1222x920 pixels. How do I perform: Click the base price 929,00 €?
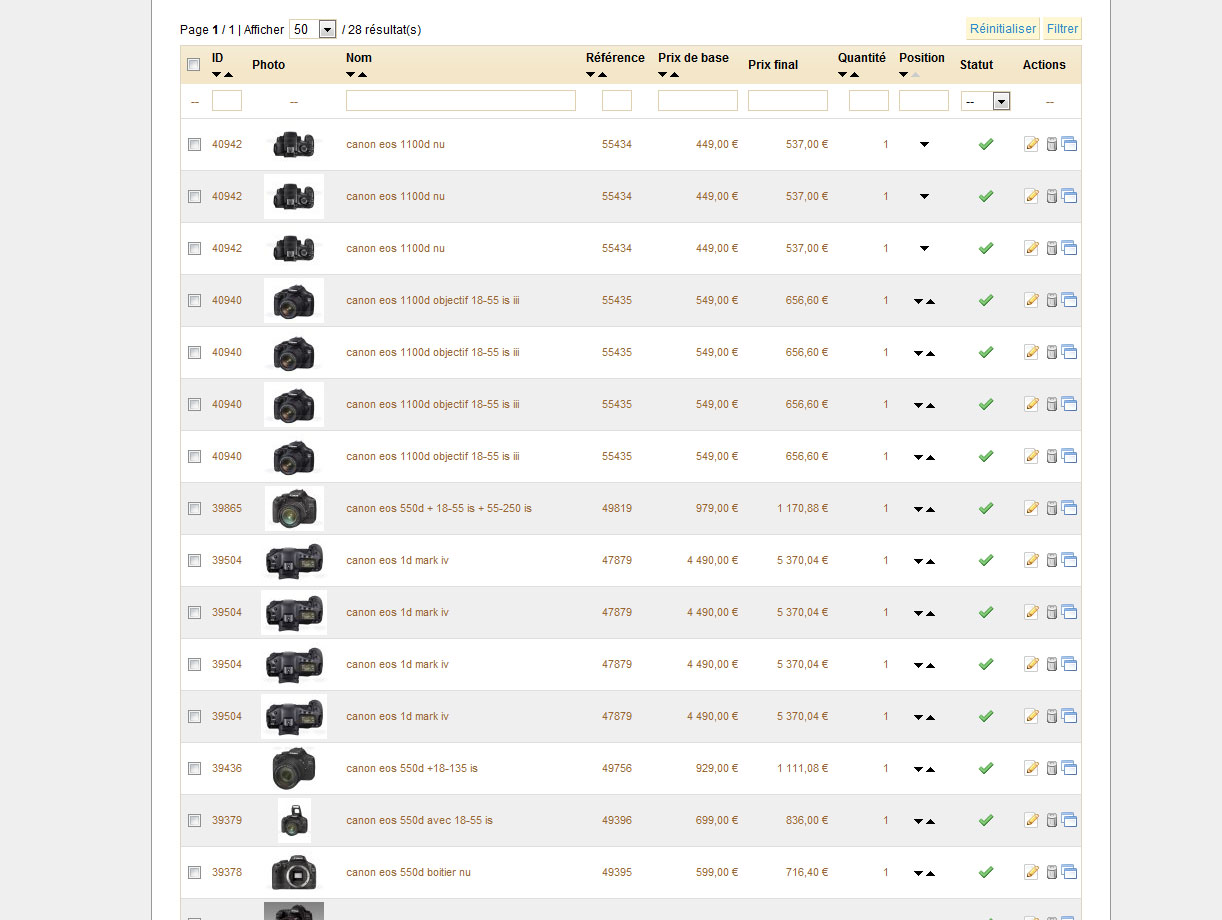tap(717, 768)
